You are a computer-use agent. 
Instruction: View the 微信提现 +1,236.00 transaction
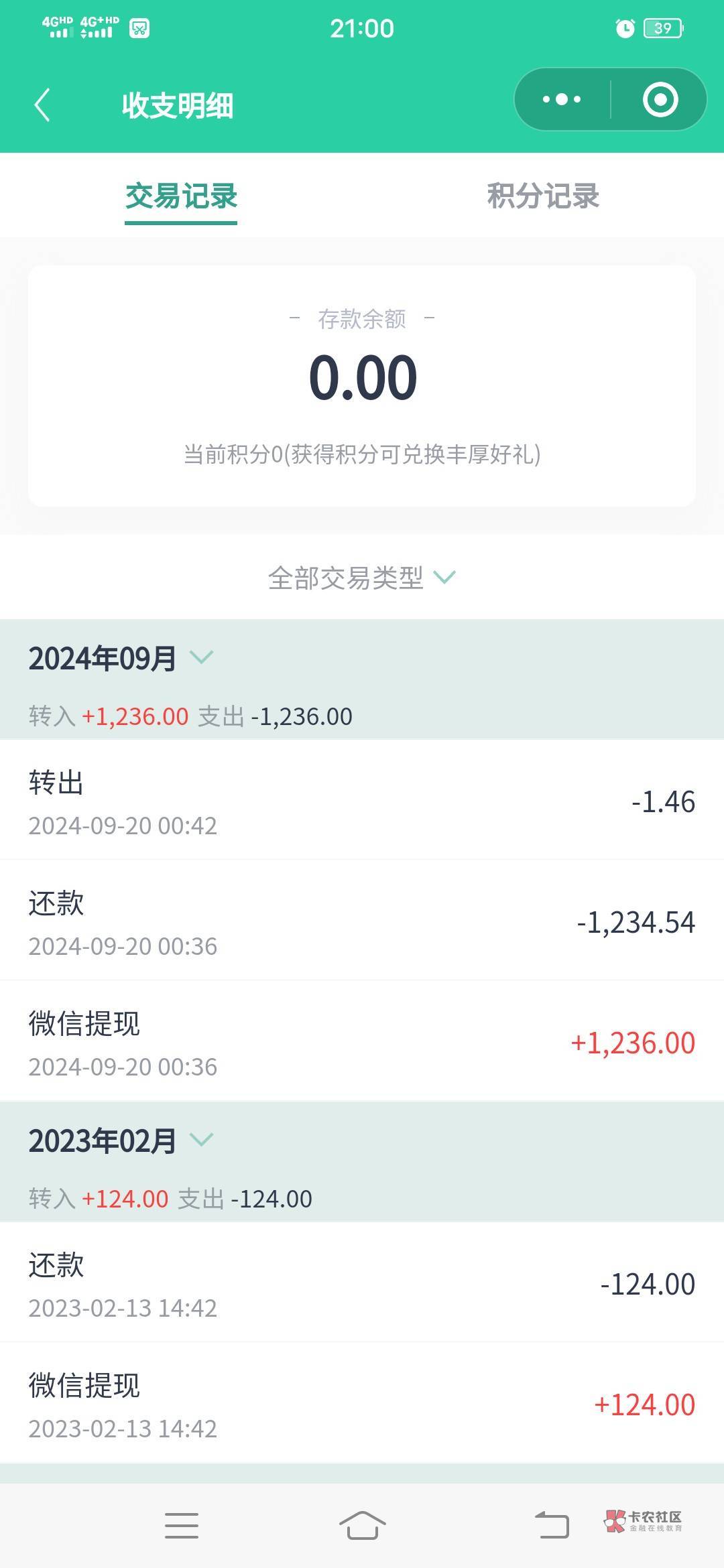click(362, 1042)
